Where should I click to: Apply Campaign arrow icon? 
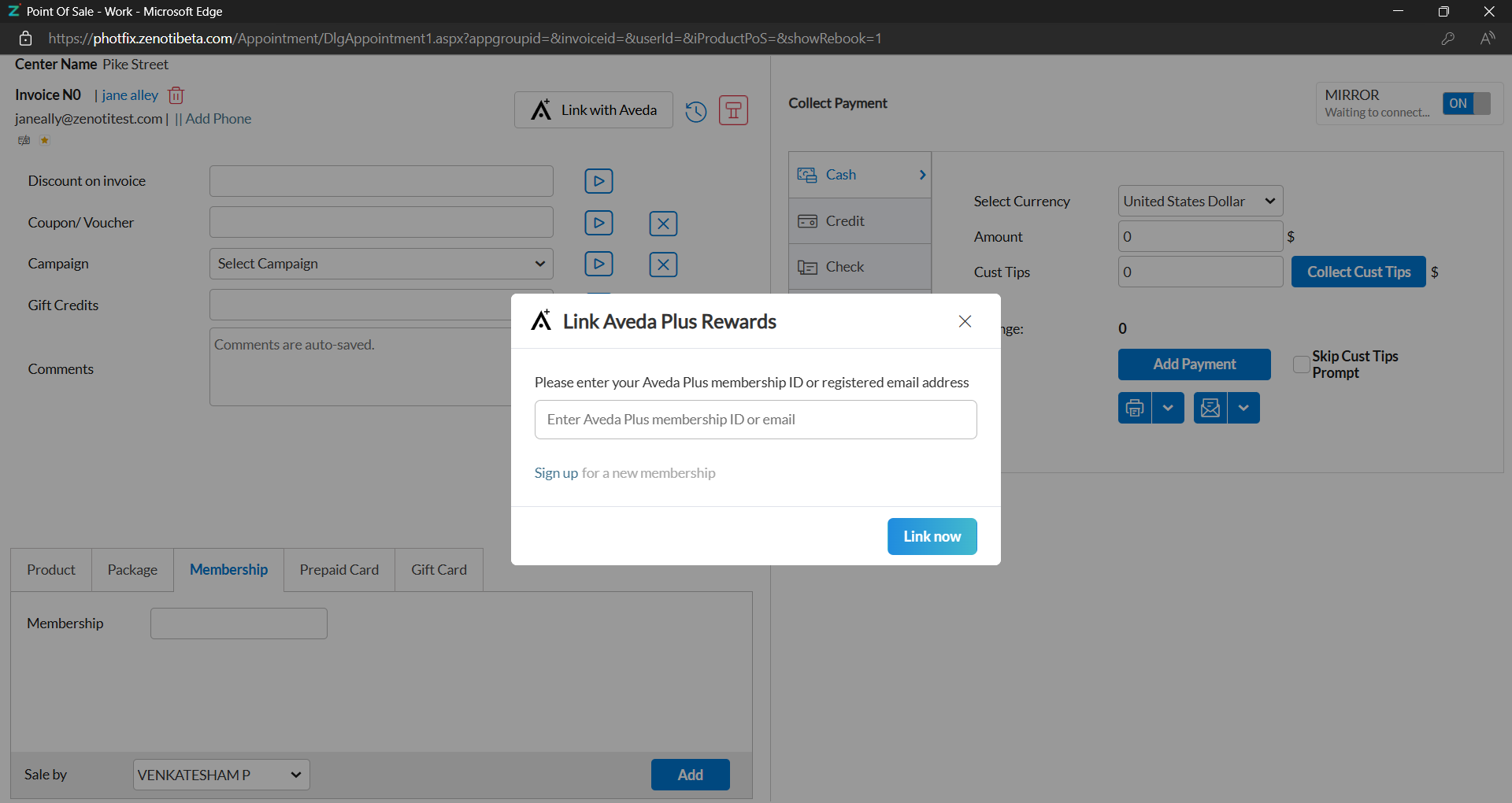point(598,264)
